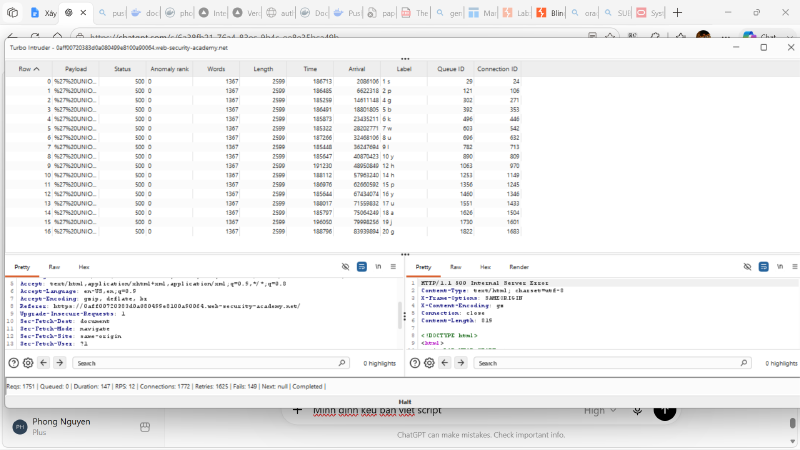Toggle \n newline display in response panel

click(x=780, y=266)
